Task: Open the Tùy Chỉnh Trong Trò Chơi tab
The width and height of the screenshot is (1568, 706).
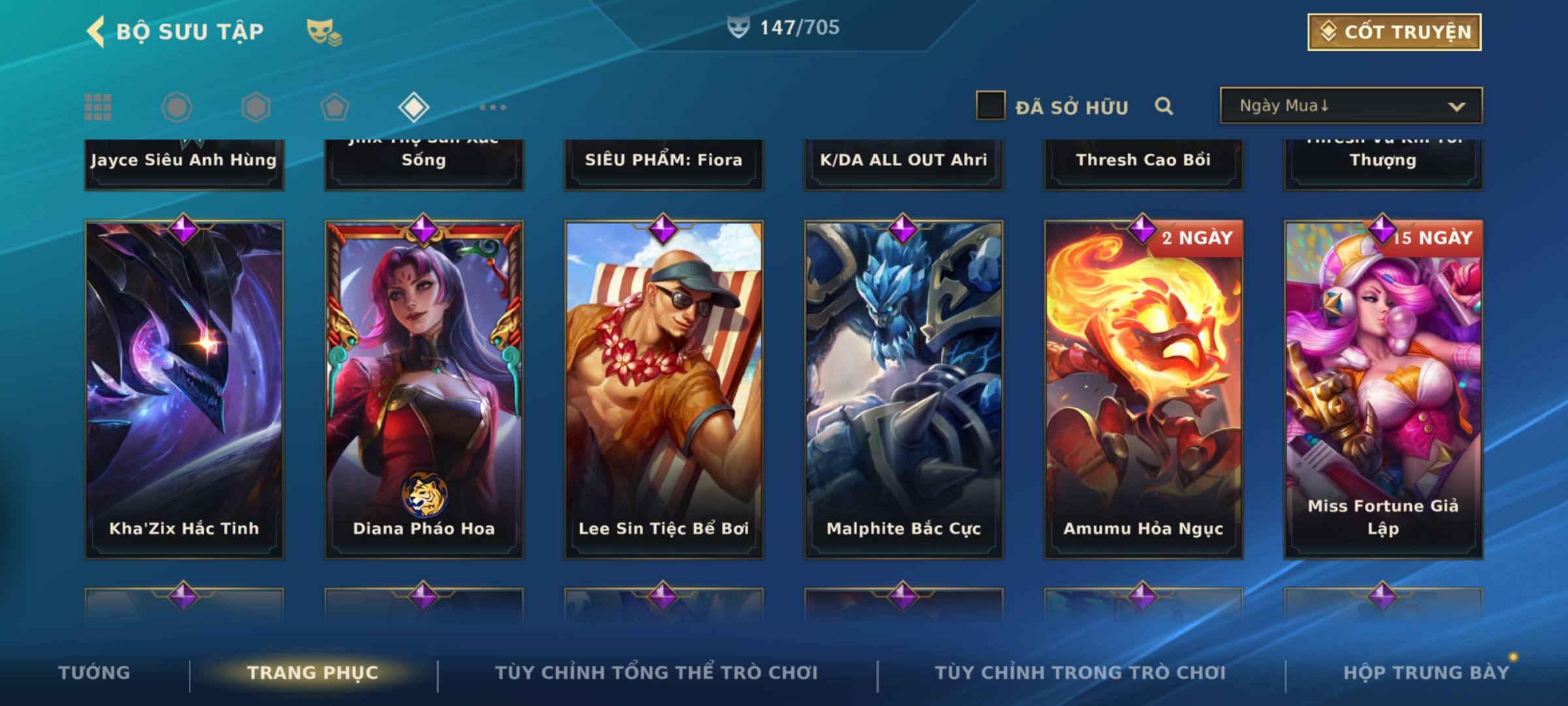Action: point(1080,673)
